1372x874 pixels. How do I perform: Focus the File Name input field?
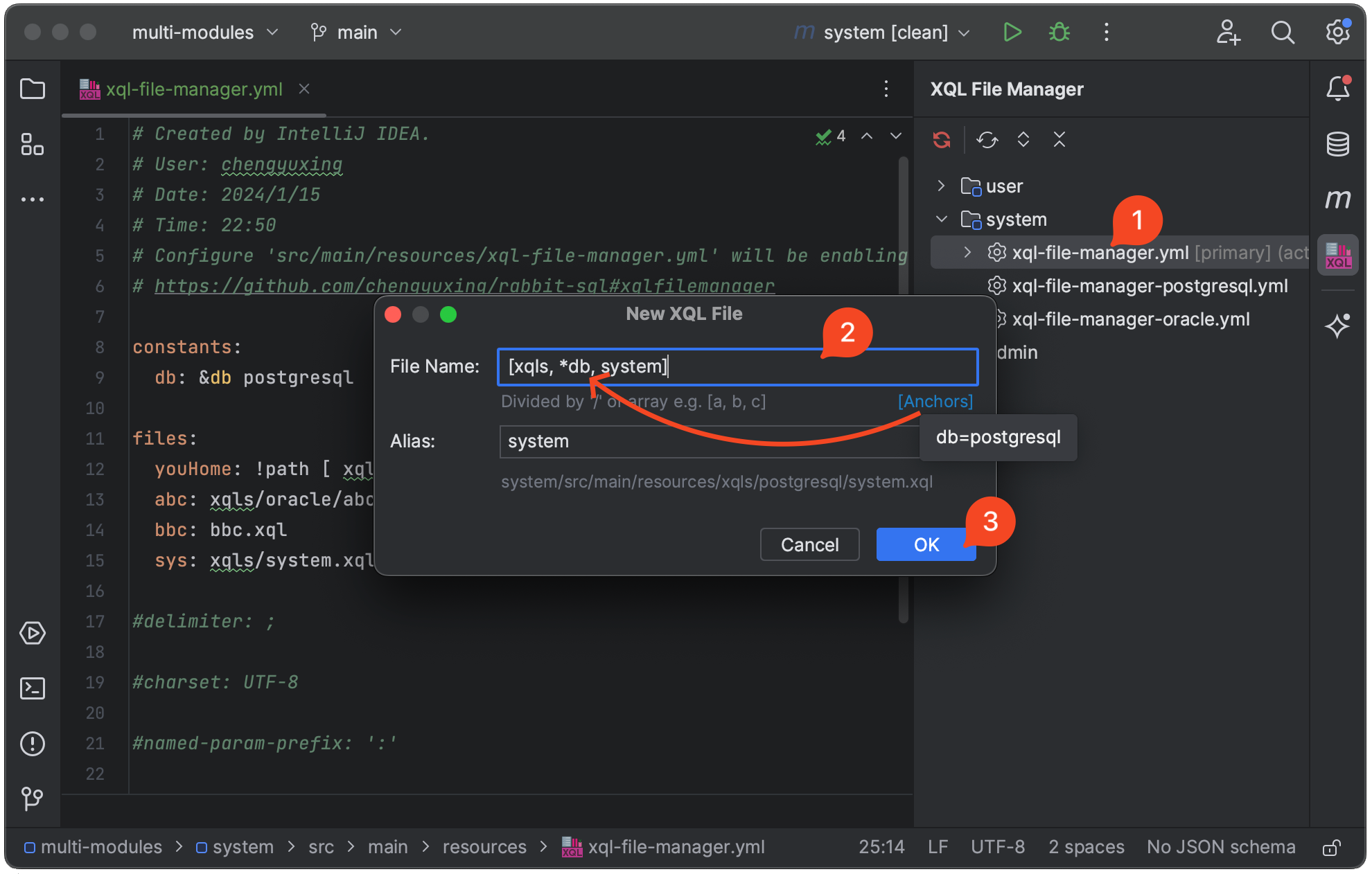(x=737, y=366)
